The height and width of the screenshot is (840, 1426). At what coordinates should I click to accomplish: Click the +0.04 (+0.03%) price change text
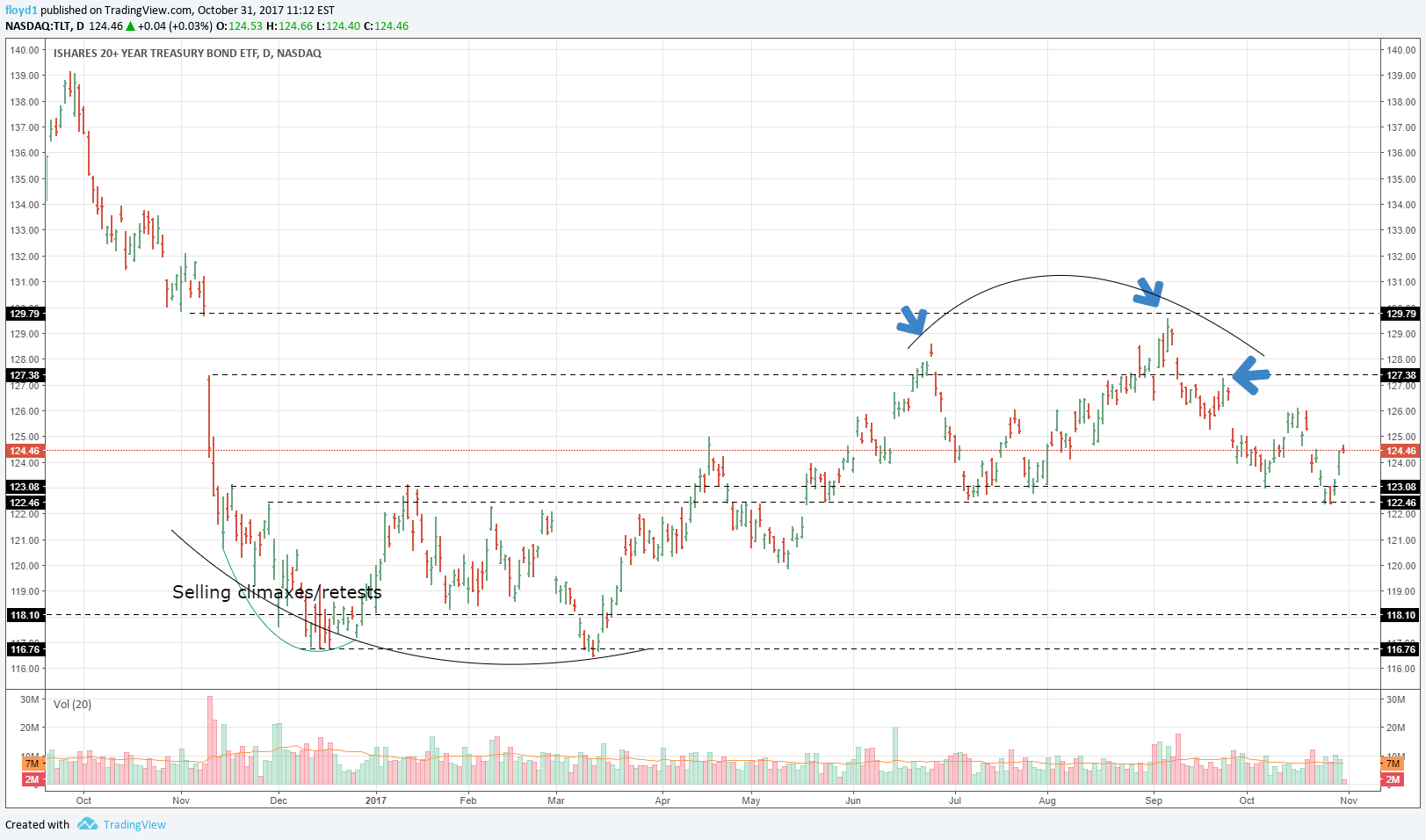[x=175, y=26]
